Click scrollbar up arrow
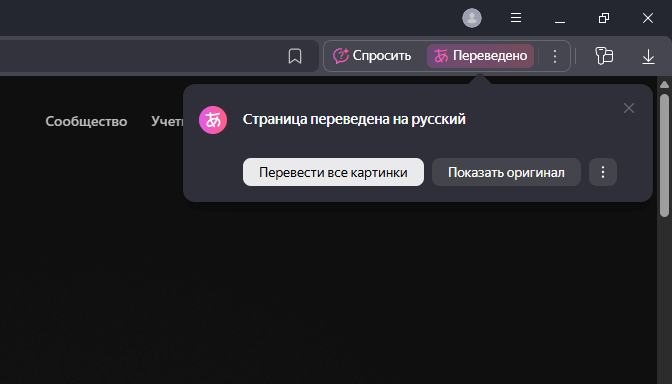The height and width of the screenshot is (384, 672). [664, 84]
